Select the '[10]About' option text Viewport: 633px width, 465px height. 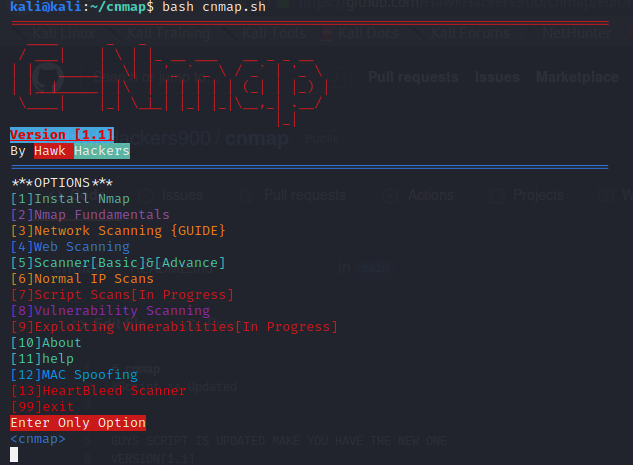[x=46, y=343]
